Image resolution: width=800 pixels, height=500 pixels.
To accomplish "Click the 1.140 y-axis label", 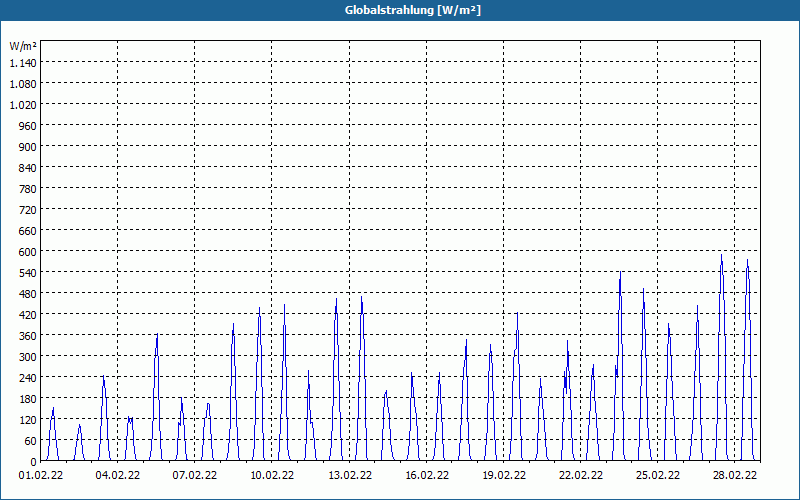I will pos(23,62).
